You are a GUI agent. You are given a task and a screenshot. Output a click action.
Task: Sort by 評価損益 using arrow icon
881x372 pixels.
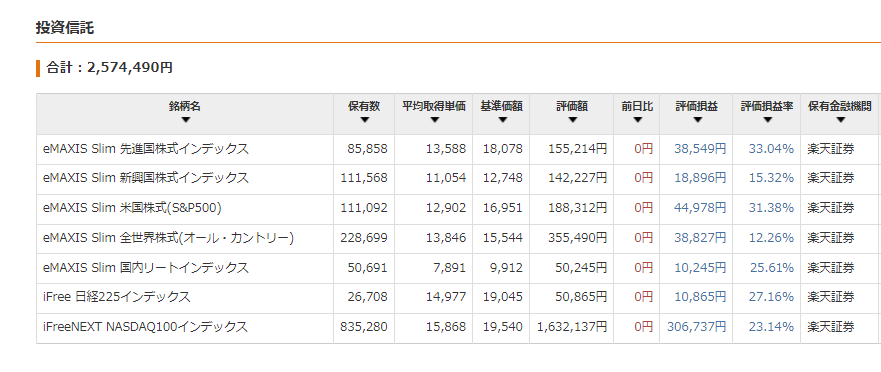696,120
